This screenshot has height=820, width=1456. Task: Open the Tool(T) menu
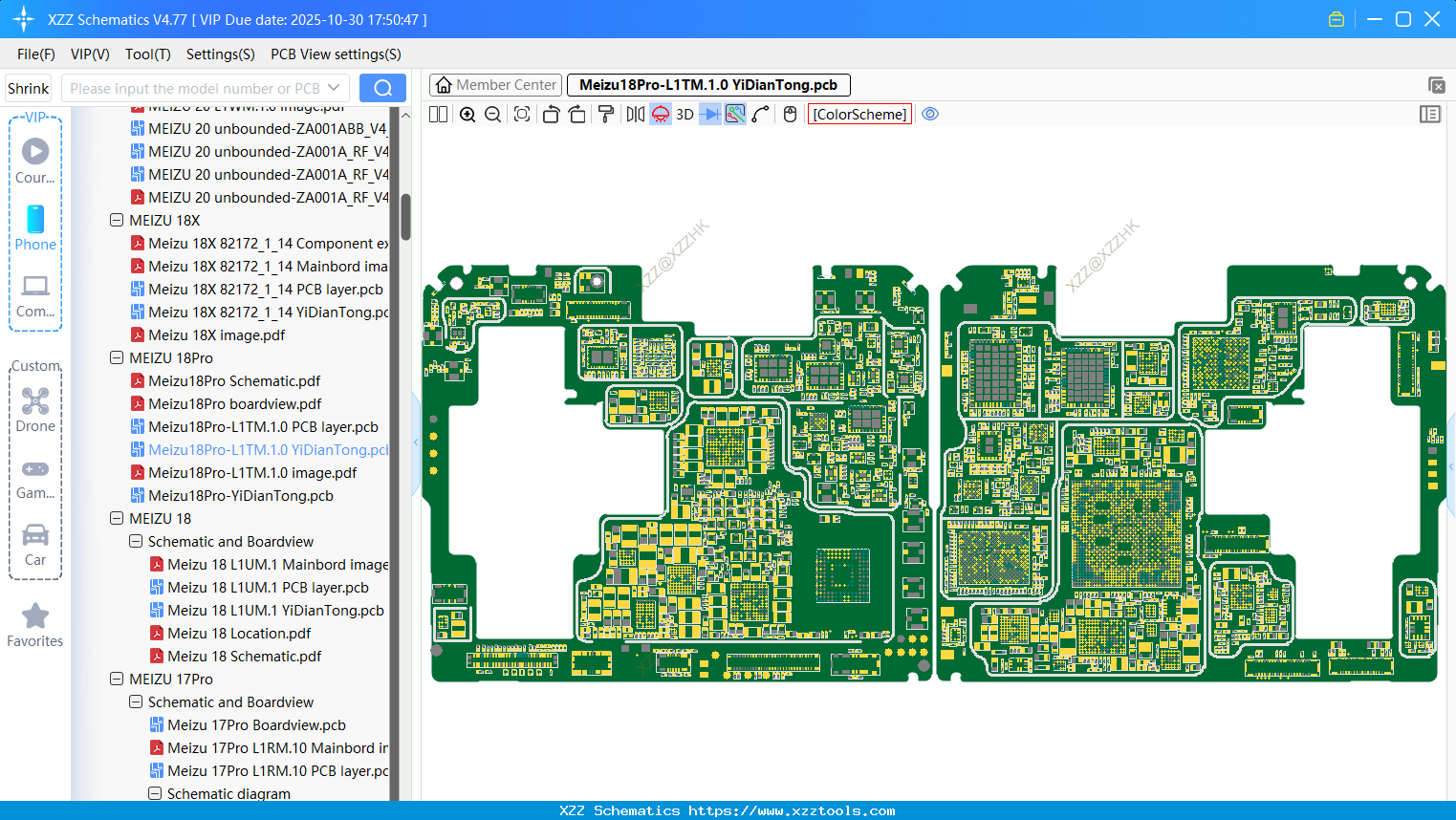147,54
